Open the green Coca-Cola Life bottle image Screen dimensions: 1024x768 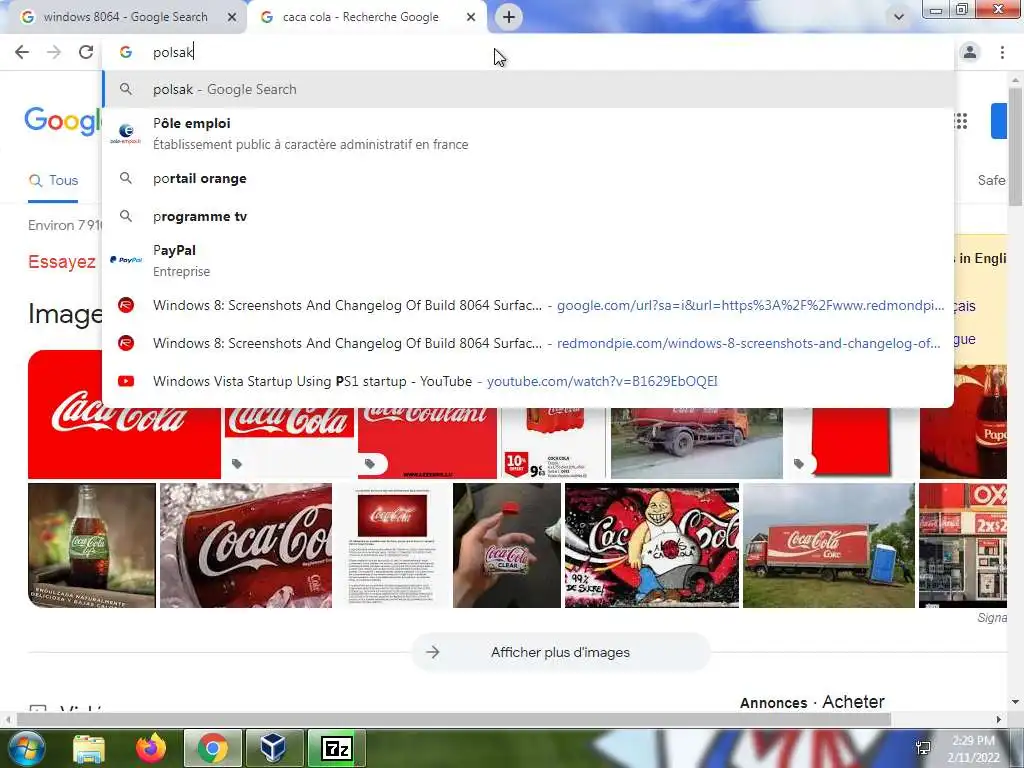pos(92,545)
